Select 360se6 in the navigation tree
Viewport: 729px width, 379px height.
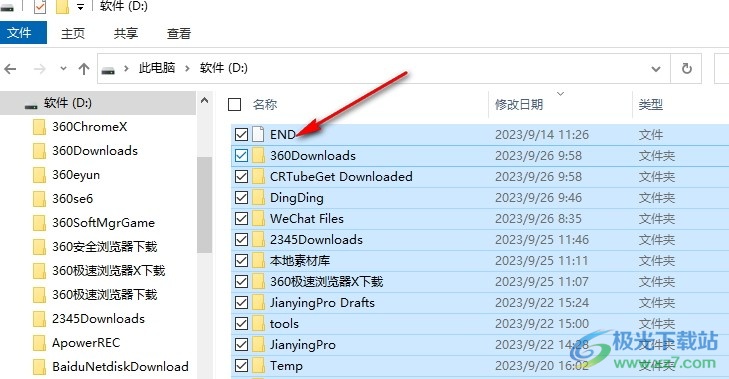(x=73, y=199)
